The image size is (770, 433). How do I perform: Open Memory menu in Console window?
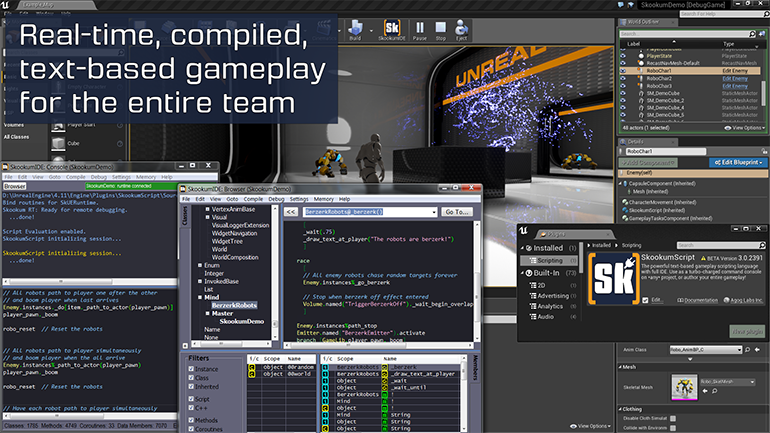pyautogui.click(x=146, y=177)
